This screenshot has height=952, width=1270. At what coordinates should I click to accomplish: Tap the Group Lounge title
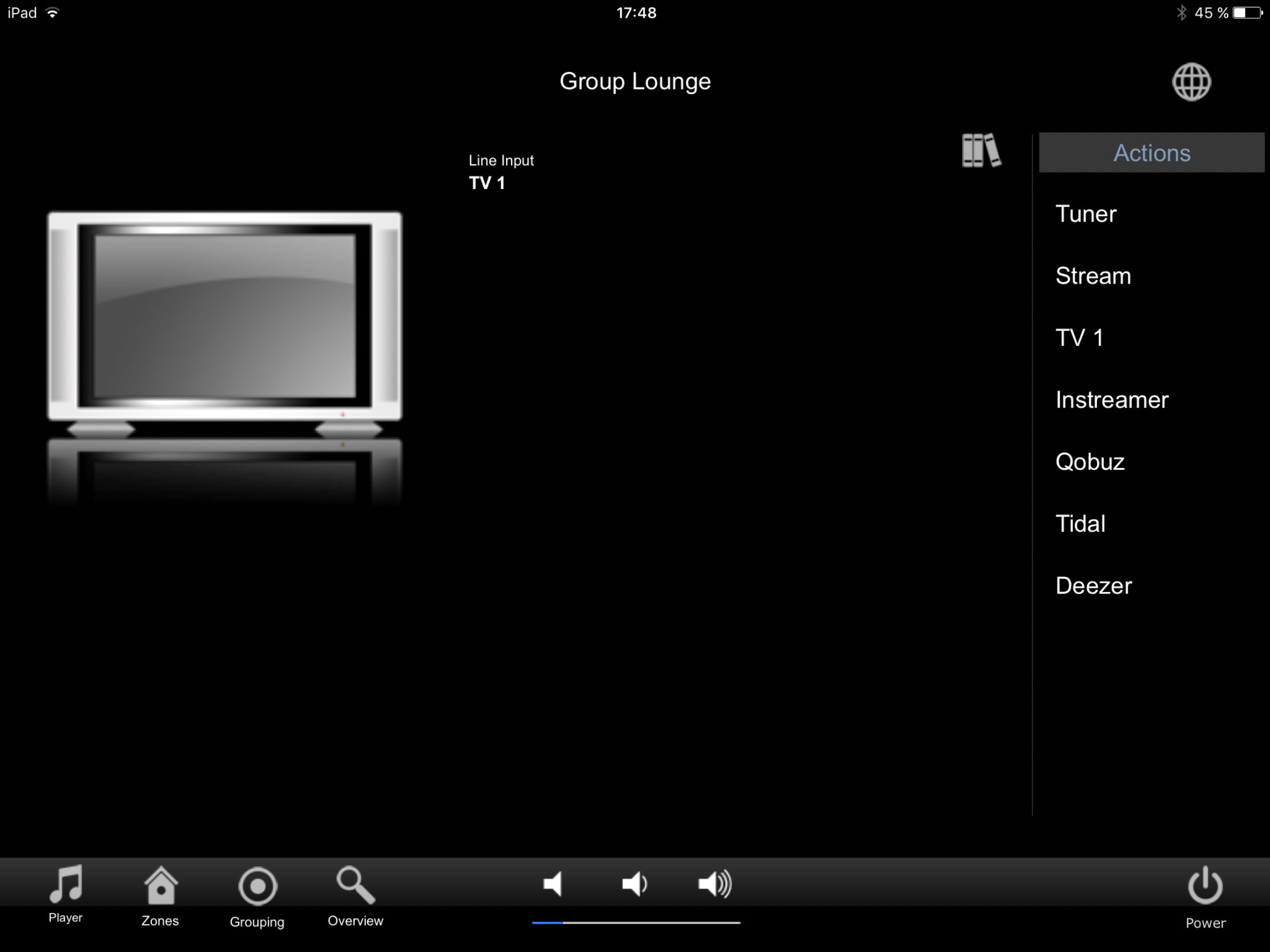click(x=635, y=82)
